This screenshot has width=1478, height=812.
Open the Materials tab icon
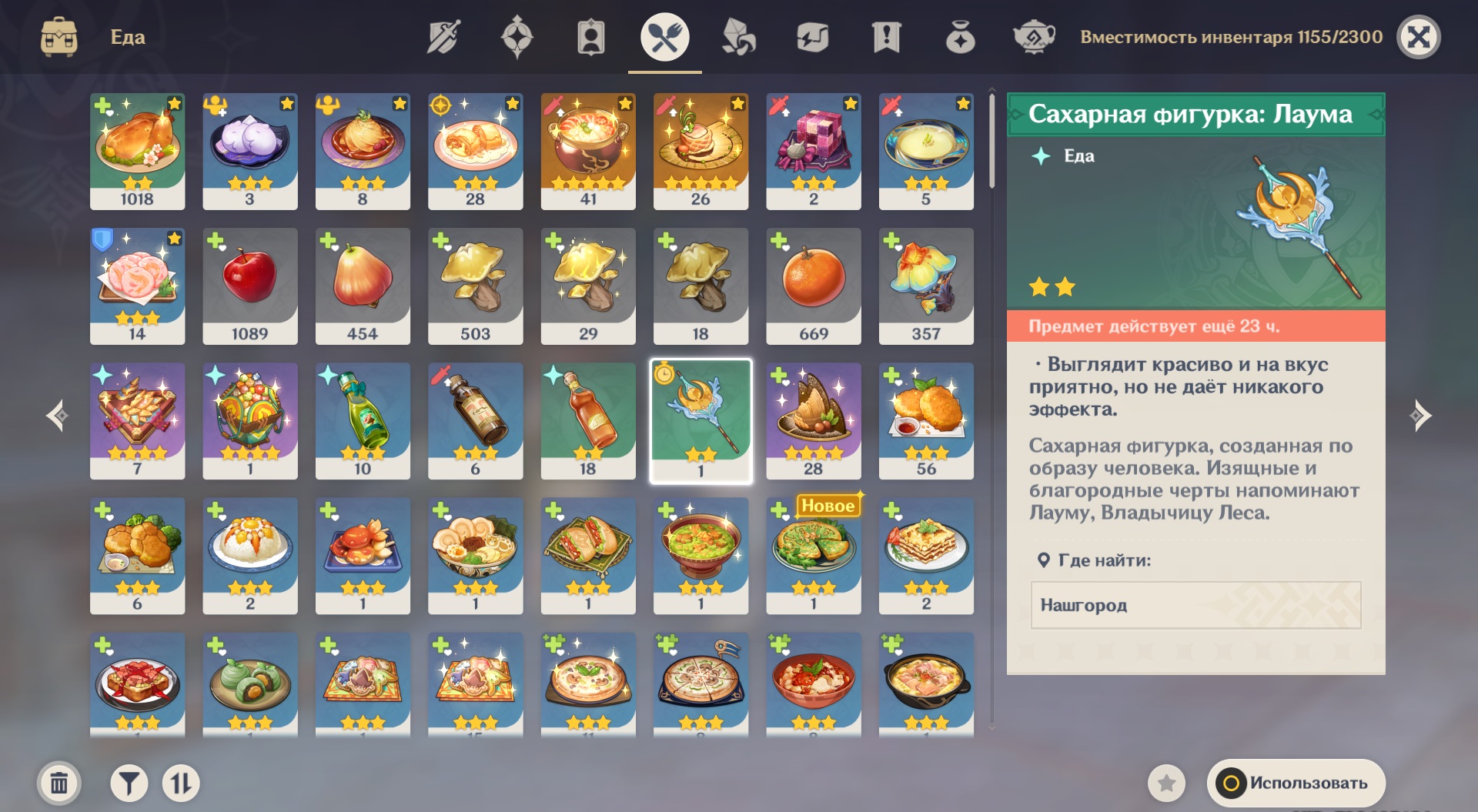738,37
